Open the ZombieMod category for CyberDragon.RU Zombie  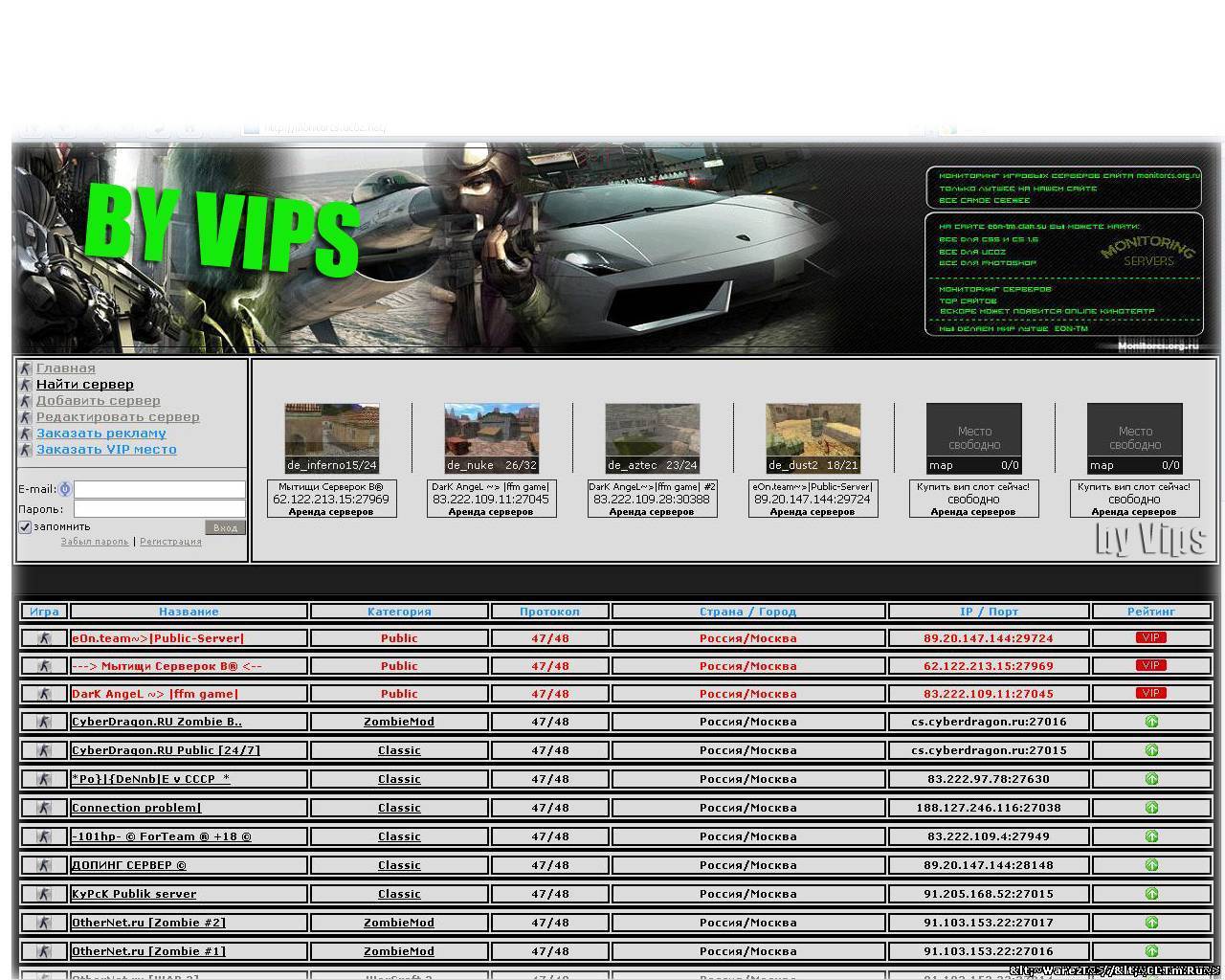pos(399,722)
